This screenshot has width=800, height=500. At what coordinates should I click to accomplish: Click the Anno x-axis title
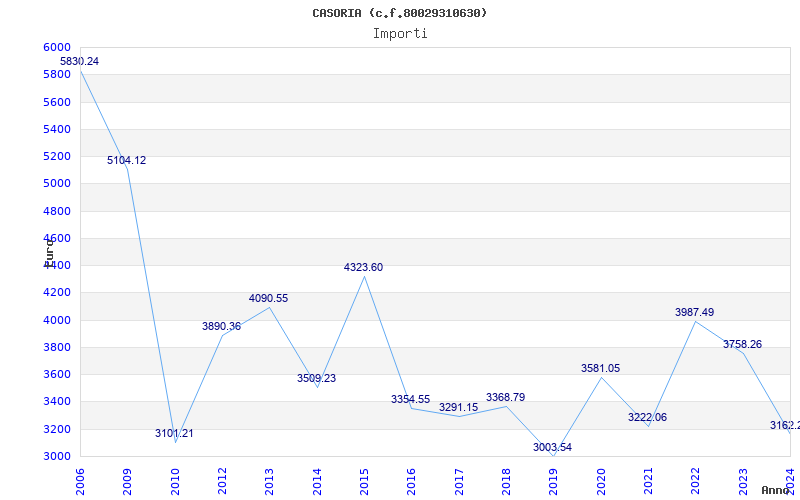[x=775, y=490]
